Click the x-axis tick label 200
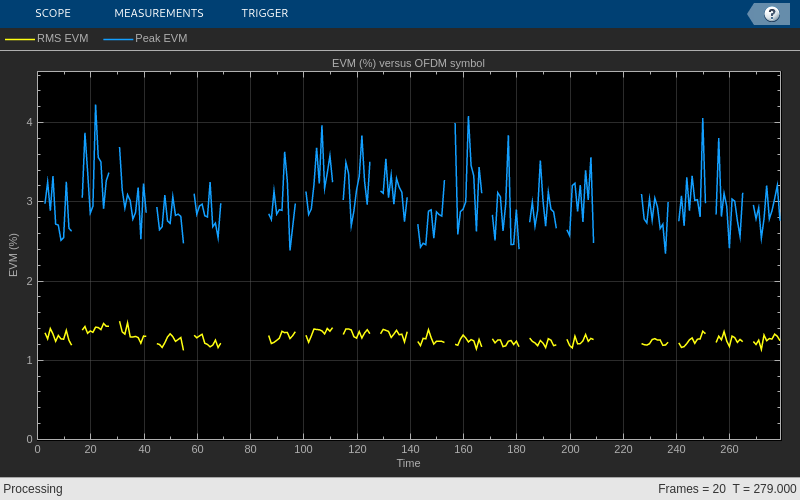800x500 pixels. click(570, 449)
